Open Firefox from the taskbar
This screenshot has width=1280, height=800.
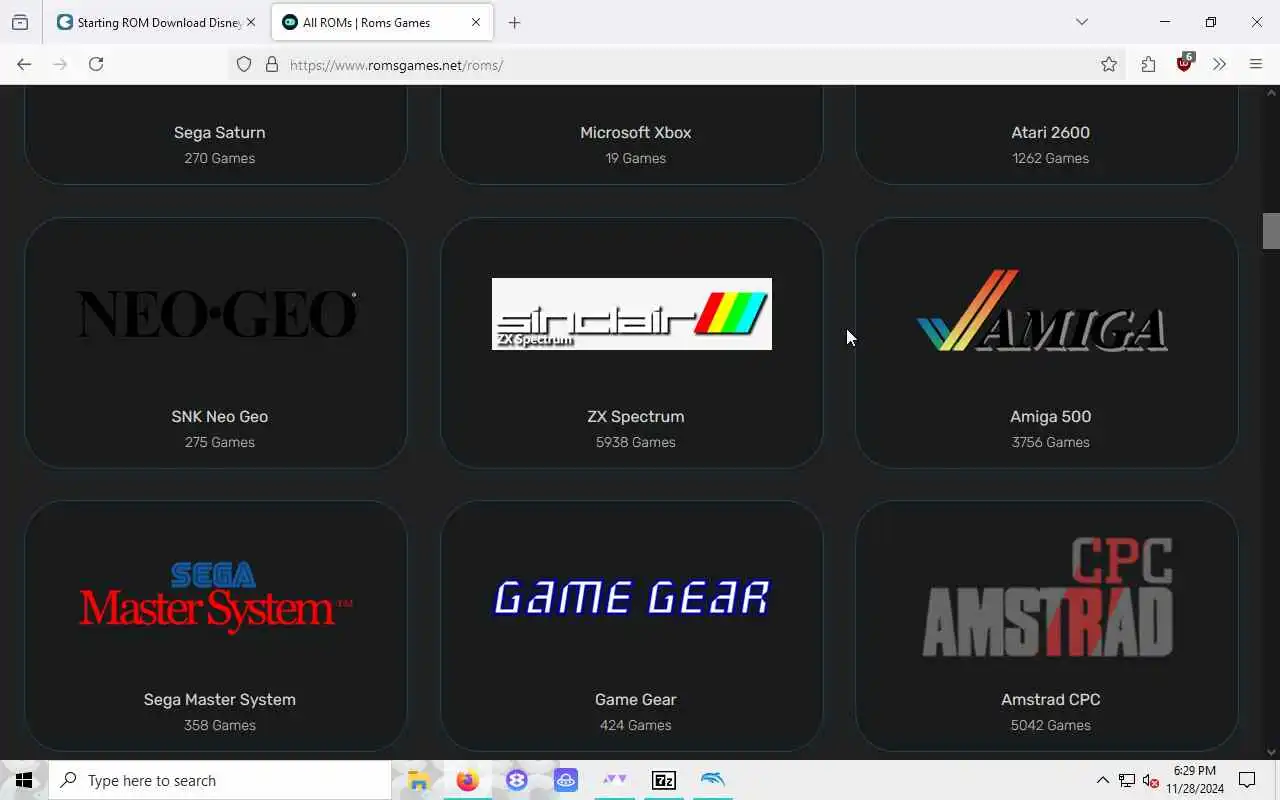coord(467,780)
